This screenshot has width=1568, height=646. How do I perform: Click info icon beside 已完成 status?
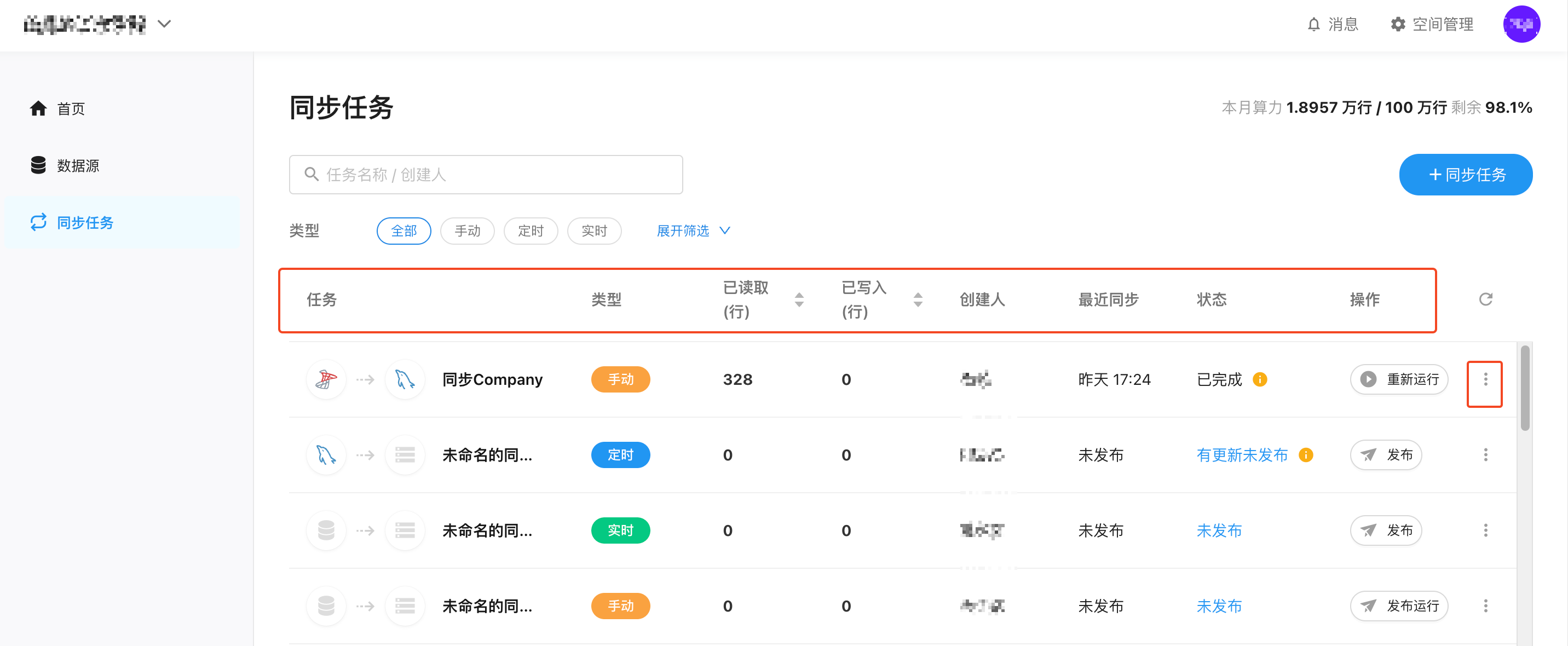point(1259,379)
